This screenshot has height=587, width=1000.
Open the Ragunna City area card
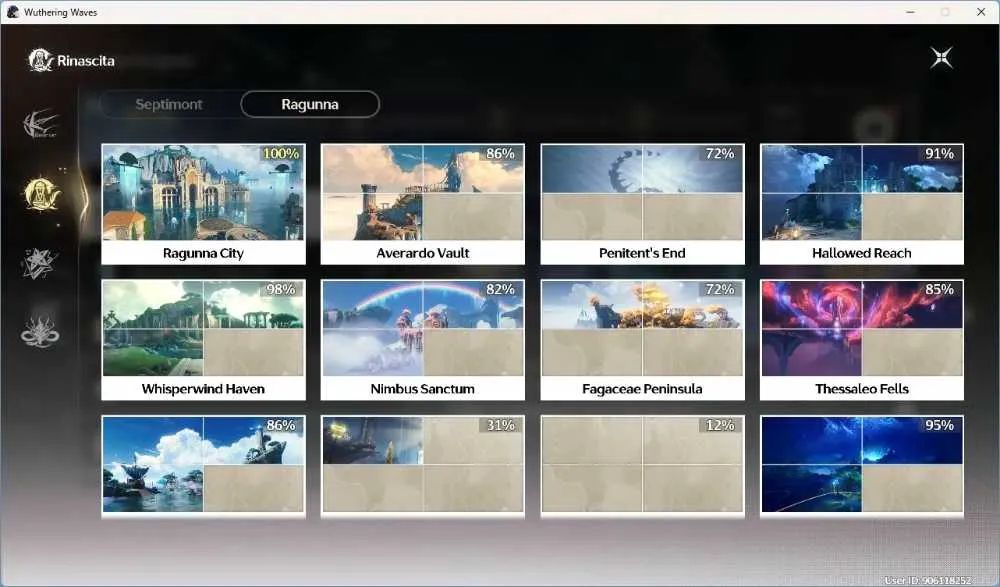click(x=203, y=204)
